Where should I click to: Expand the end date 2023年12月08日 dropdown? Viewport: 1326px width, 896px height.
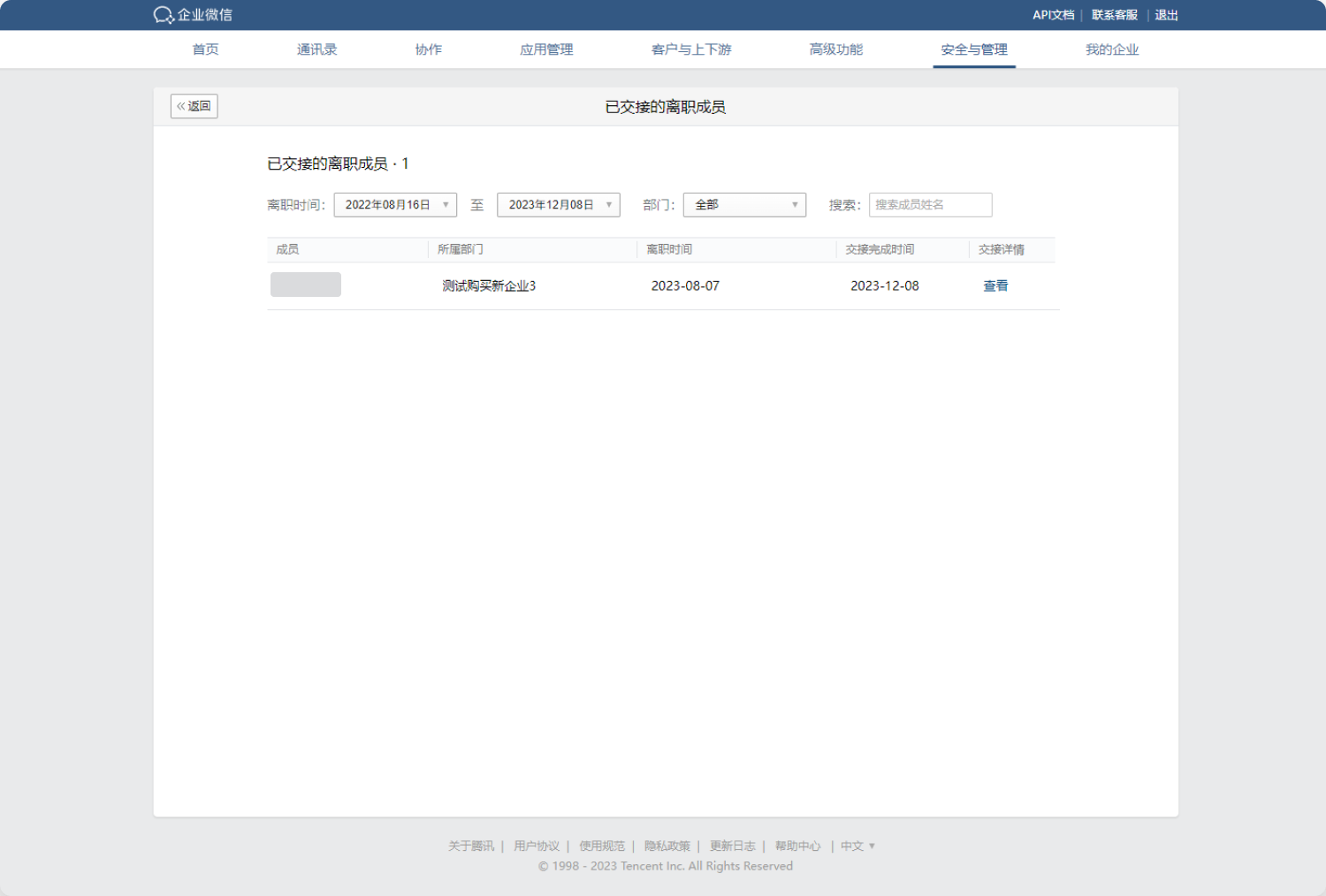pos(559,205)
